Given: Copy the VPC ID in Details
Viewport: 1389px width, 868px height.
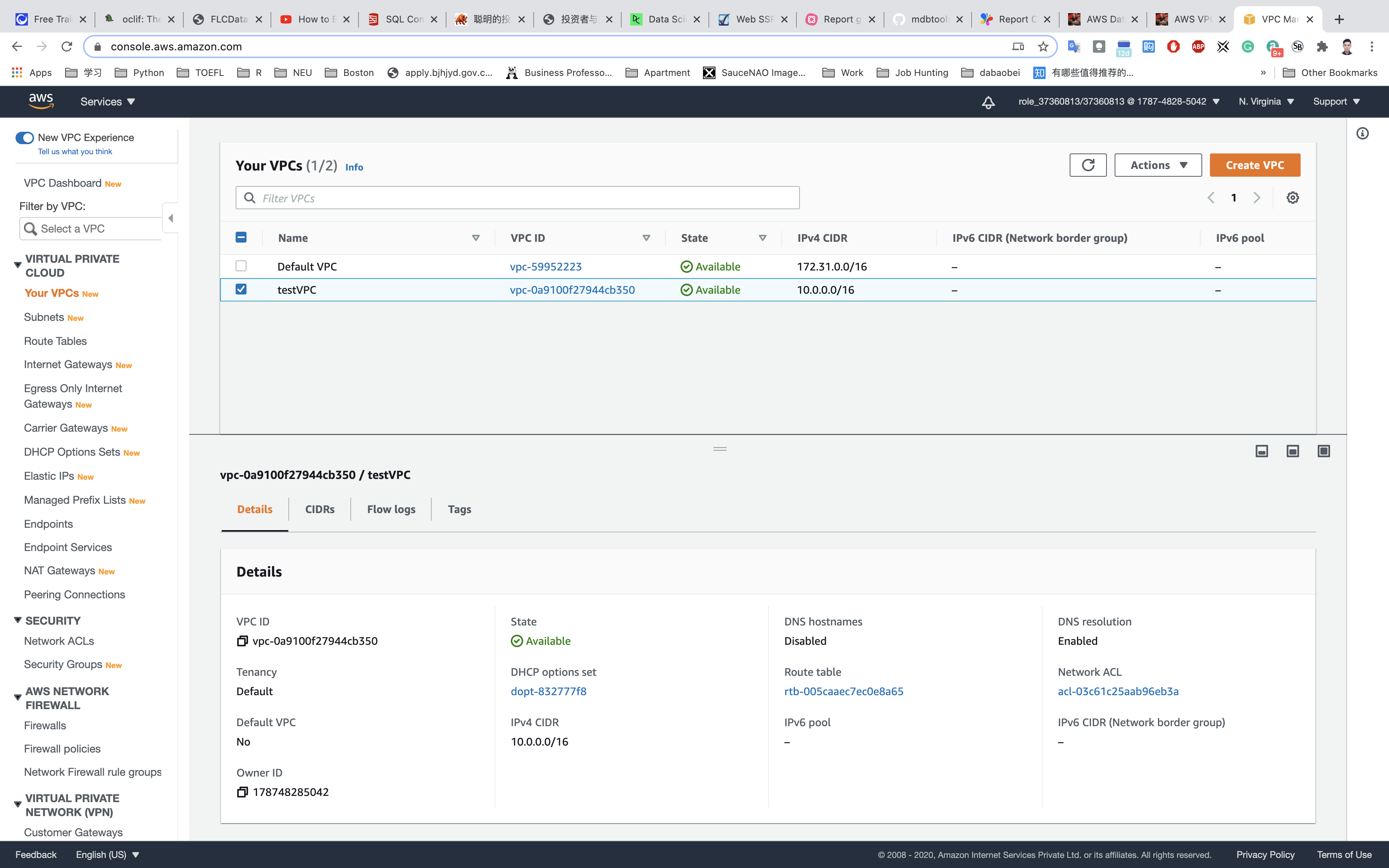Looking at the screenshot, I should tap(242, 641).
